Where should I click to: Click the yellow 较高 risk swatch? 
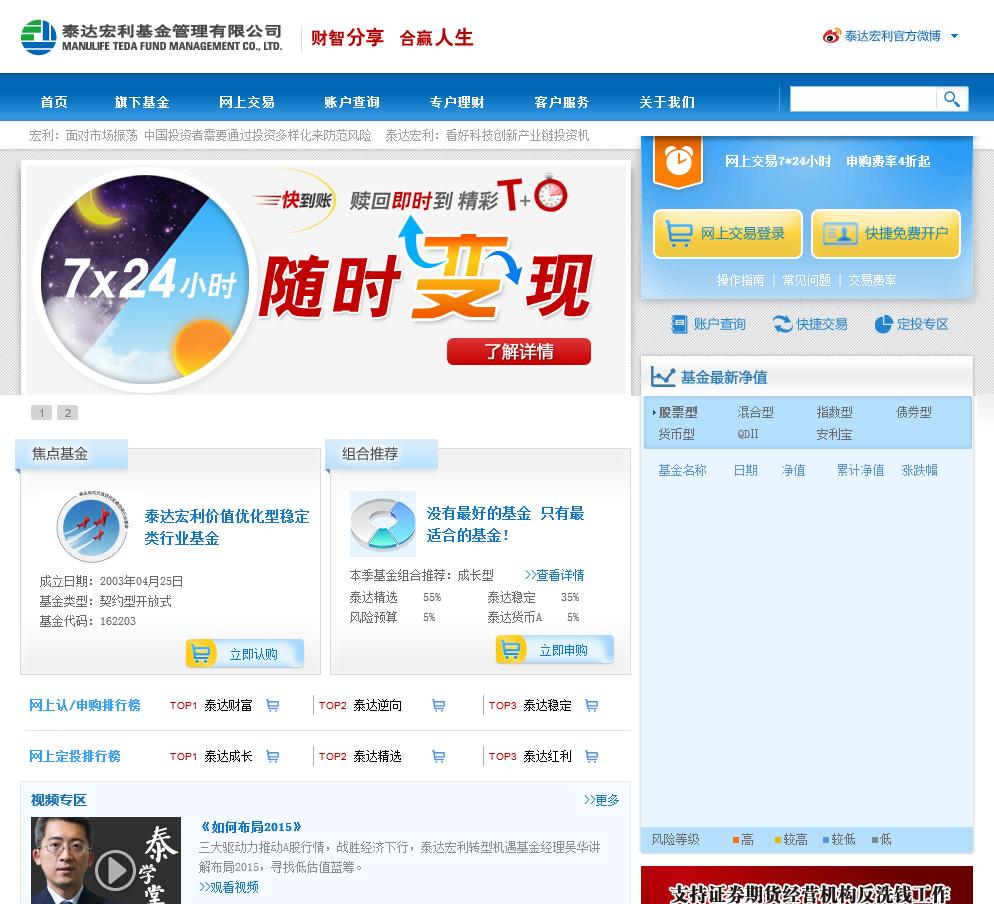tap(778, 840)
